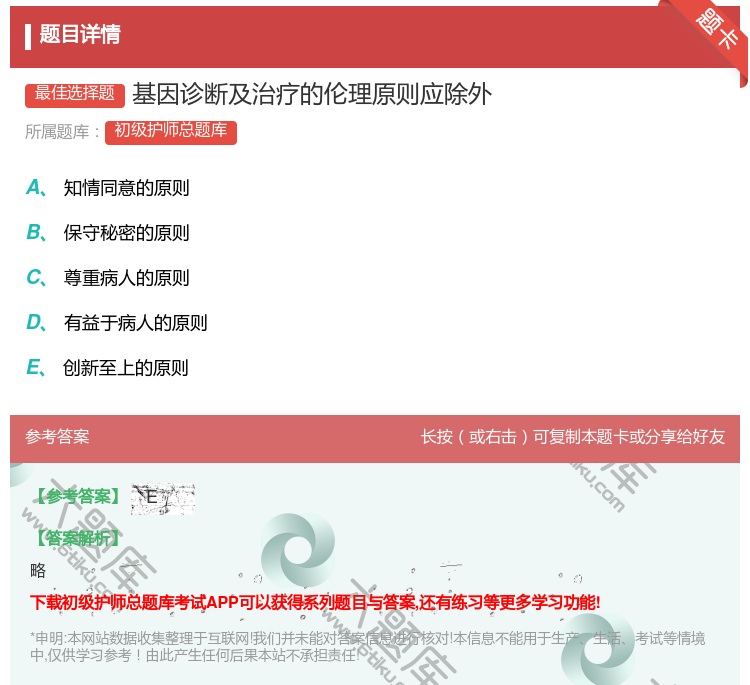750x685 pixels.
Task: Select option A 知情同意的原则
Action: [108, 188]
